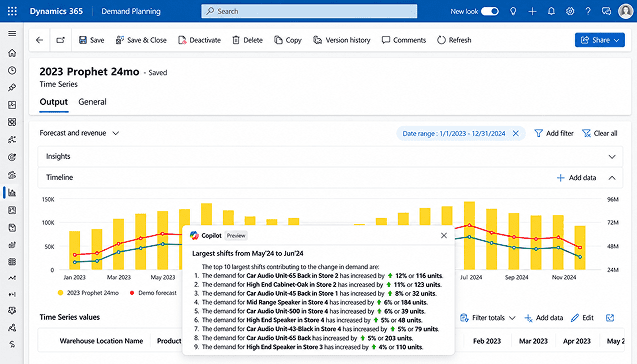The width and height of the screenshot is (637, 364).
Task: Click the Mar 2023 column header
Action: click(x=533, y=341)
